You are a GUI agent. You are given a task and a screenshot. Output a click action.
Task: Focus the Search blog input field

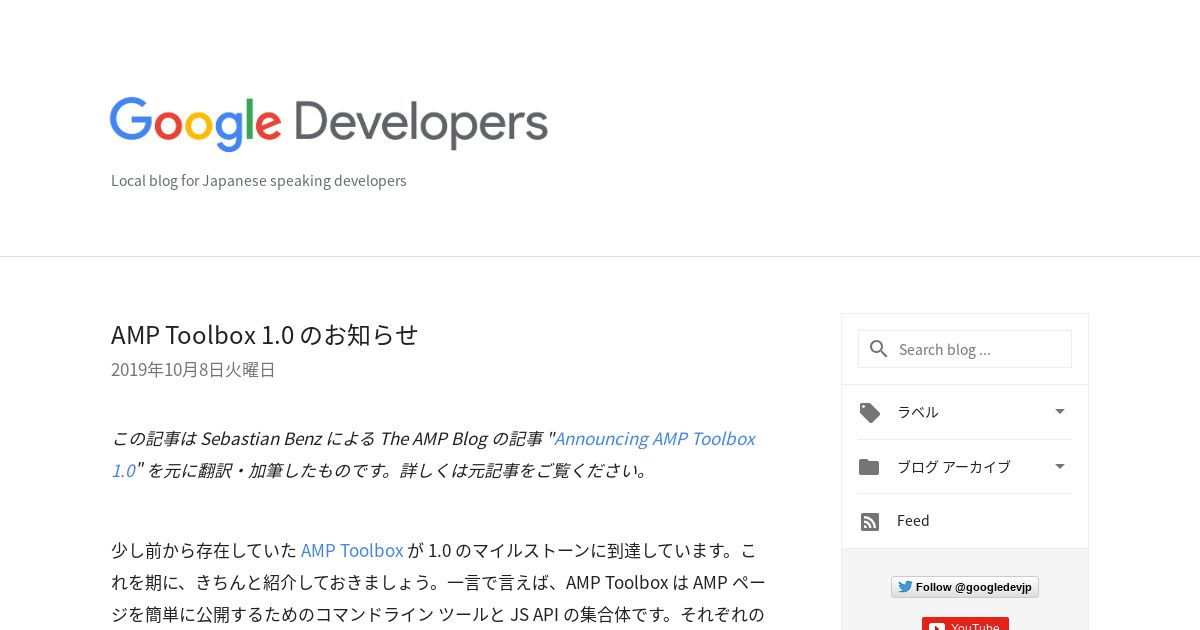(965, 349)
